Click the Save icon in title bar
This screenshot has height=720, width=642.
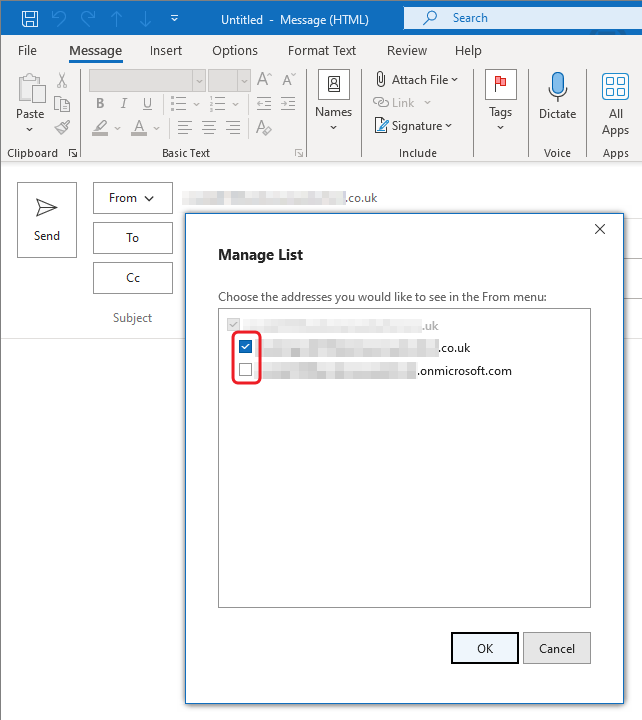(x=30, y=19)
